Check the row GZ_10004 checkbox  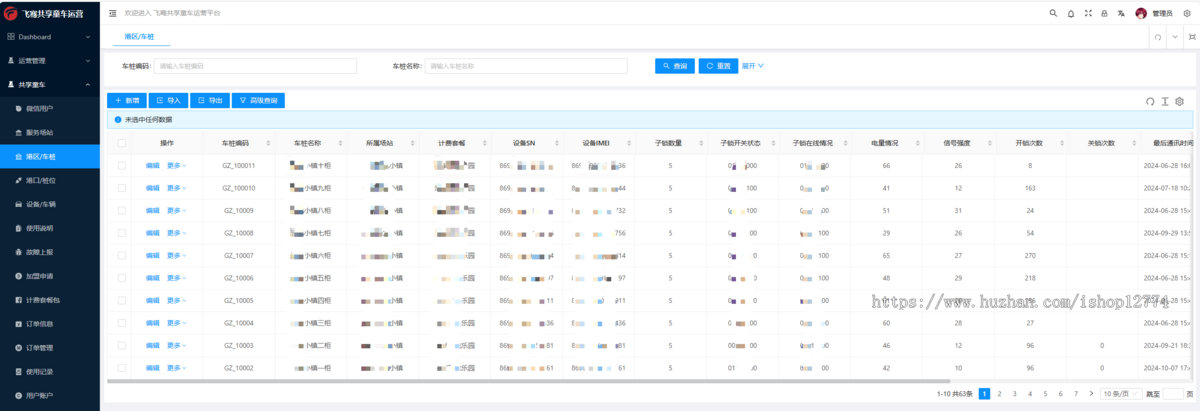pos(122,323)
